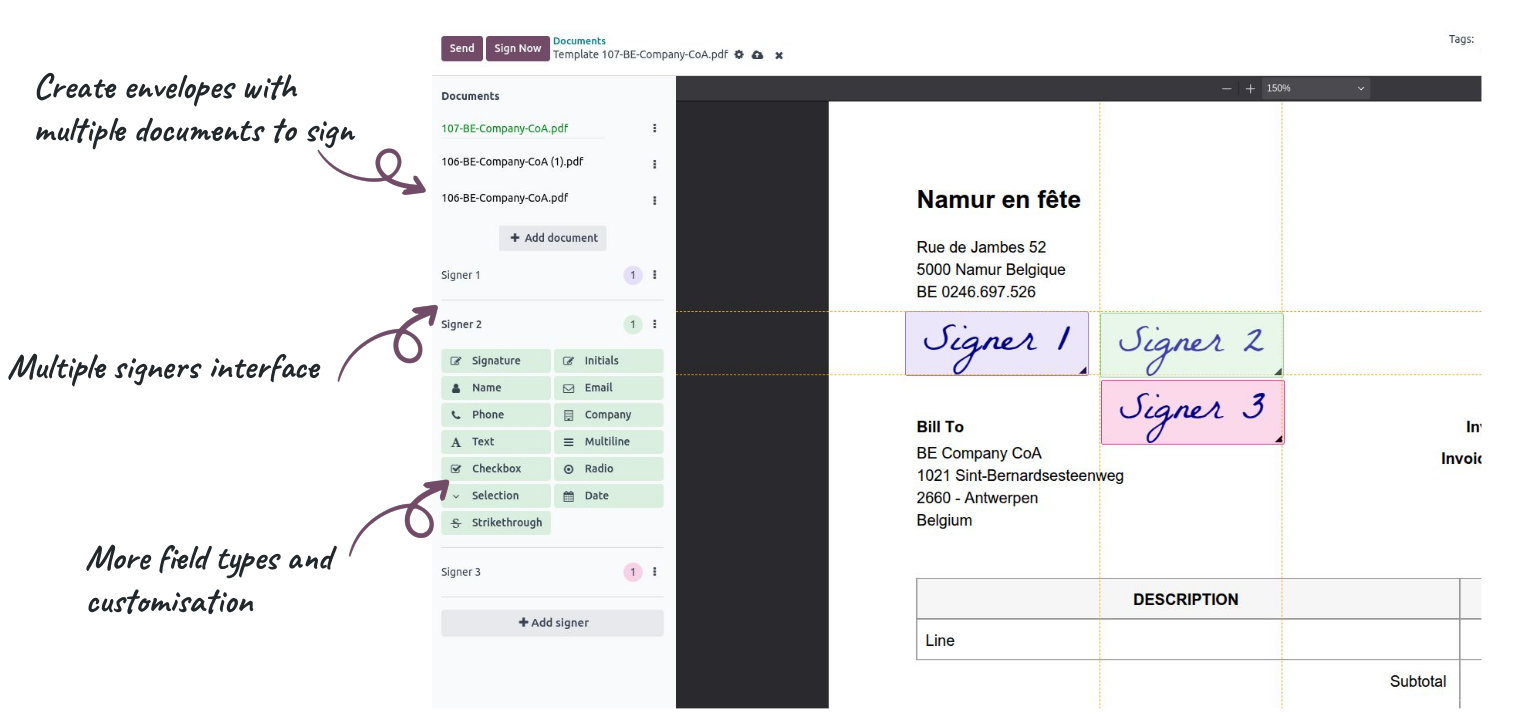Pick the Selection field type
Screen dimensions: 1517x718
coord(496,496)
